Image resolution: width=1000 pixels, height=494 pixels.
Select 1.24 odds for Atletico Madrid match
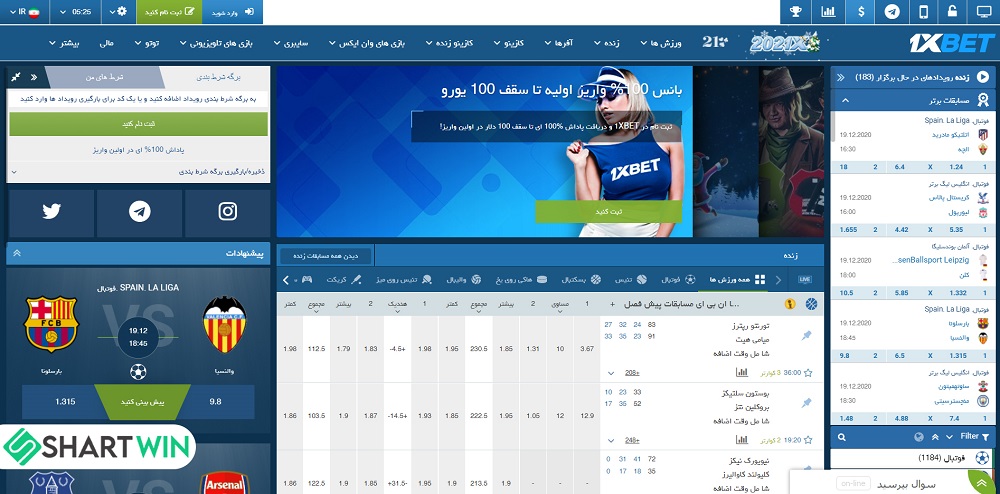tap(955, 167)
